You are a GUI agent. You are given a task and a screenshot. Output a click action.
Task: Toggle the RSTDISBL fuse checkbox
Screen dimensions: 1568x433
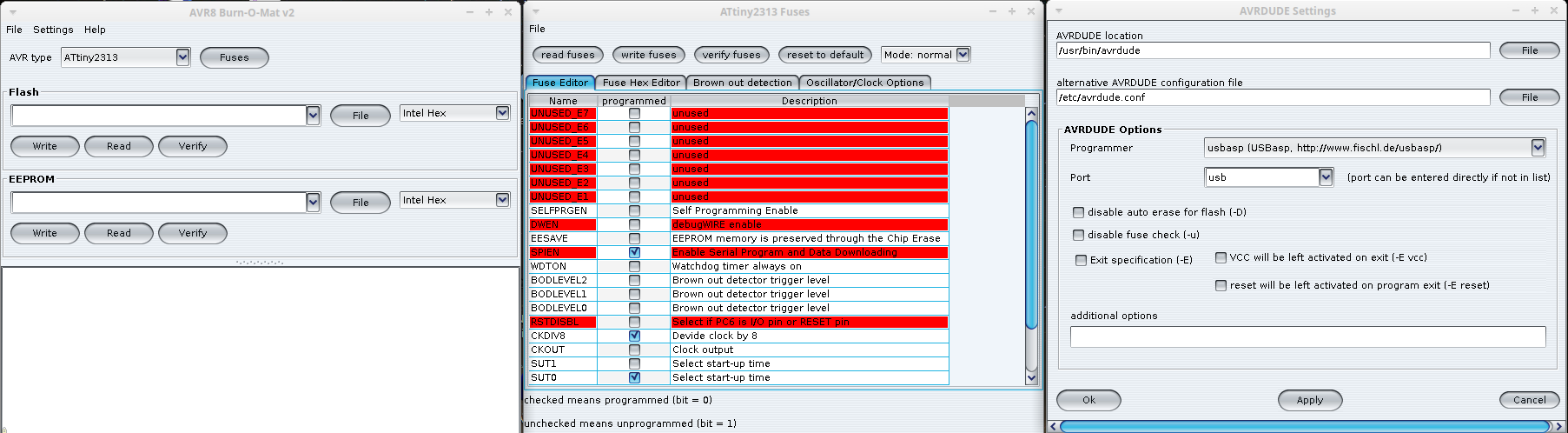634,322
